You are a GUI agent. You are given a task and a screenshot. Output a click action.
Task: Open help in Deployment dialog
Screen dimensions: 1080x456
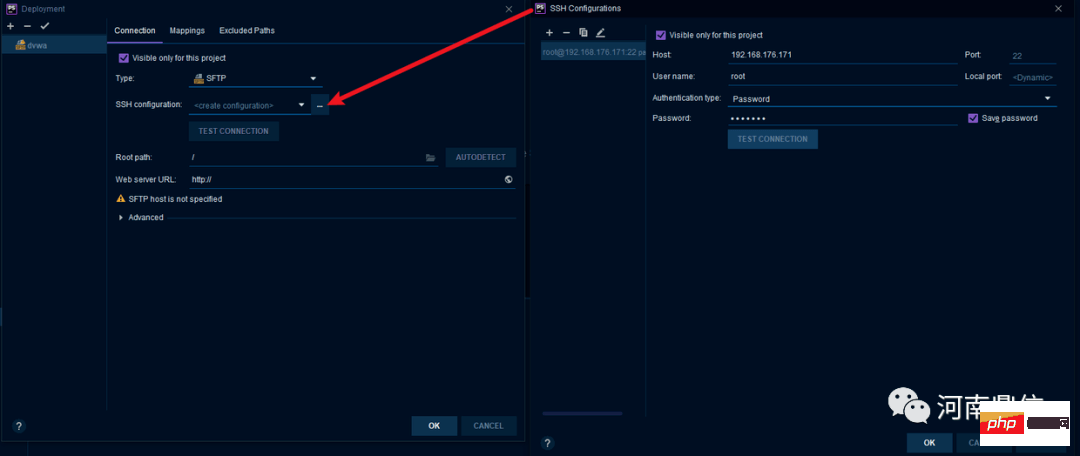pyautogui.click(x=19, y=426)
